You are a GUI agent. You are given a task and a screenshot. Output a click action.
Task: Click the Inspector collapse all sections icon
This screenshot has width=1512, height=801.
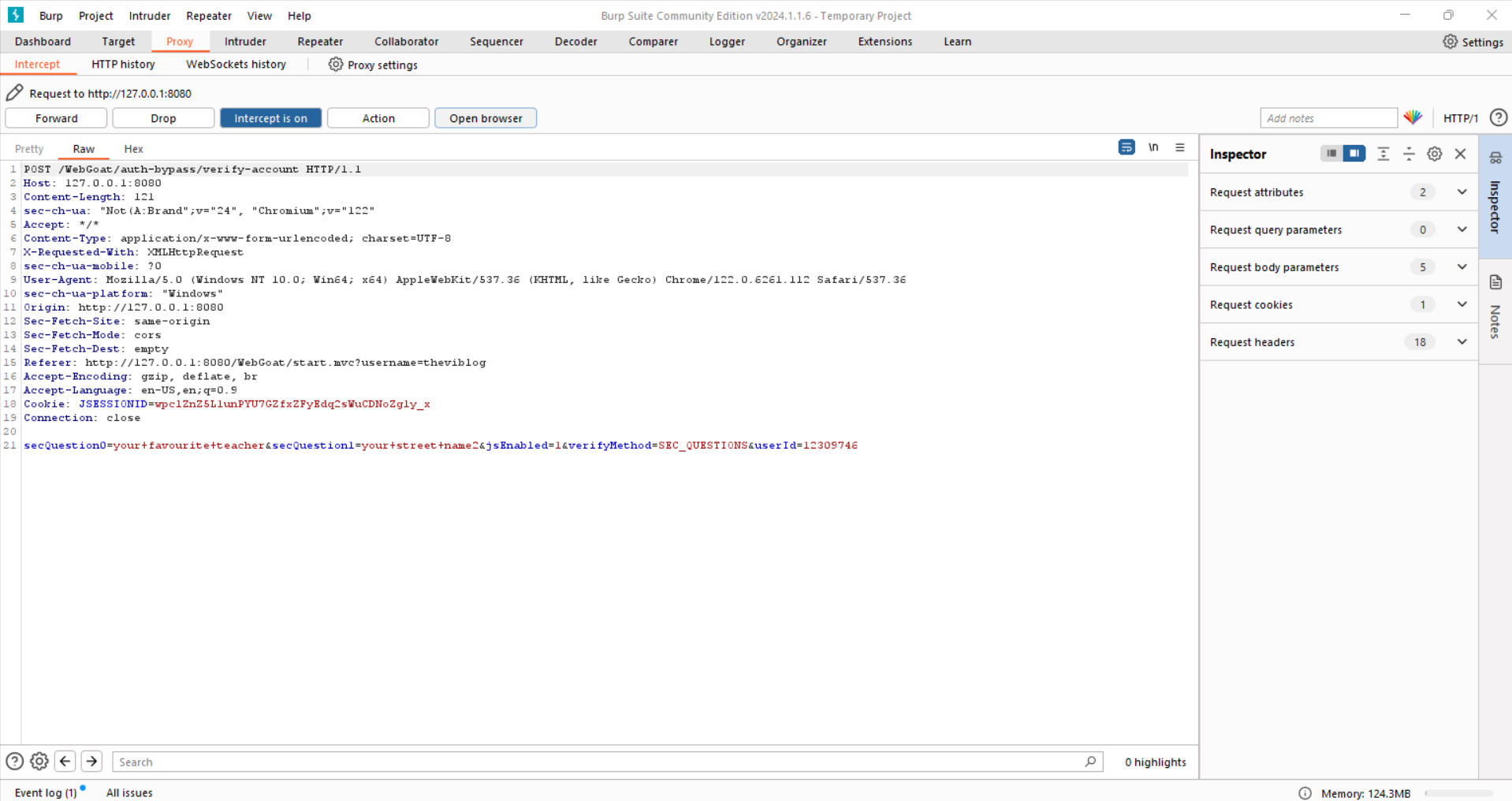tap(1409, 154)
